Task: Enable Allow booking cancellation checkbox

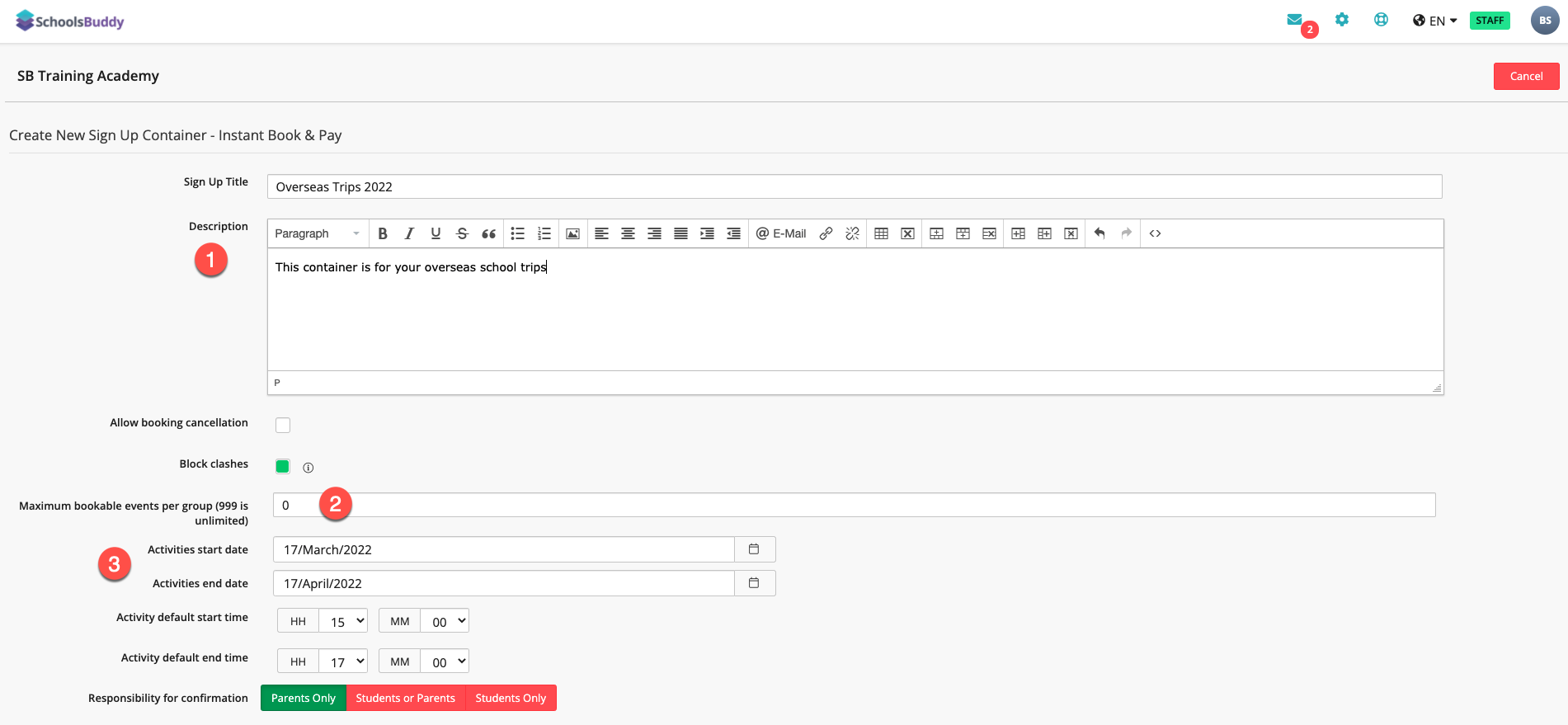Action: click(x=283, y=425)
